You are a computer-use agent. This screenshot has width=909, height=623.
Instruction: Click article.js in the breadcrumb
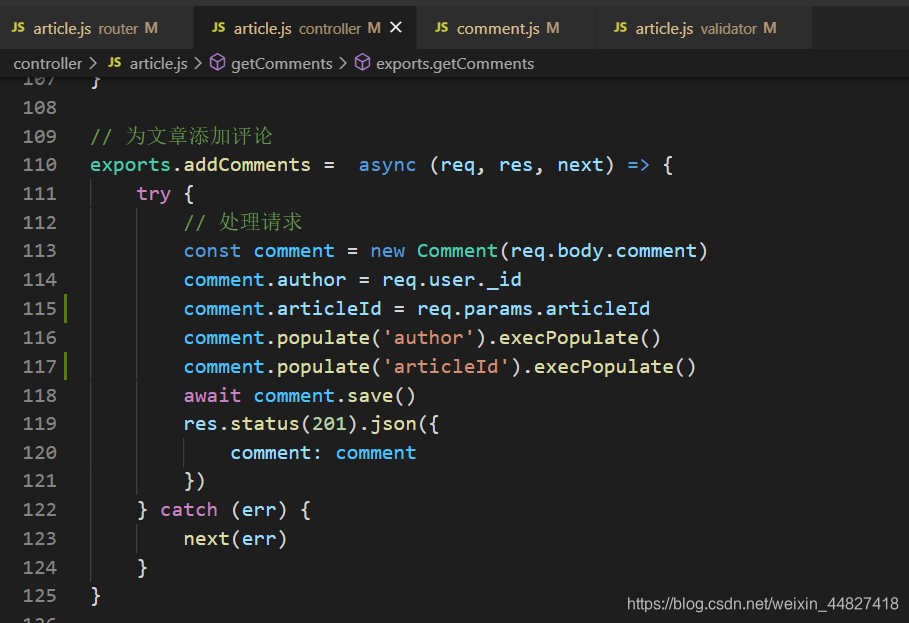click(158, 63)
